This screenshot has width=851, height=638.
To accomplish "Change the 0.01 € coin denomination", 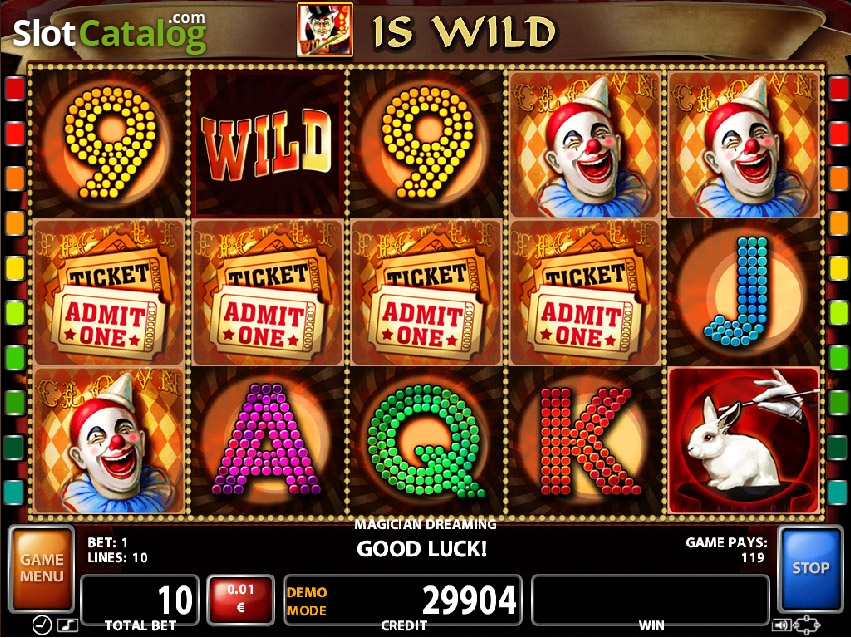I will point(240,598).
